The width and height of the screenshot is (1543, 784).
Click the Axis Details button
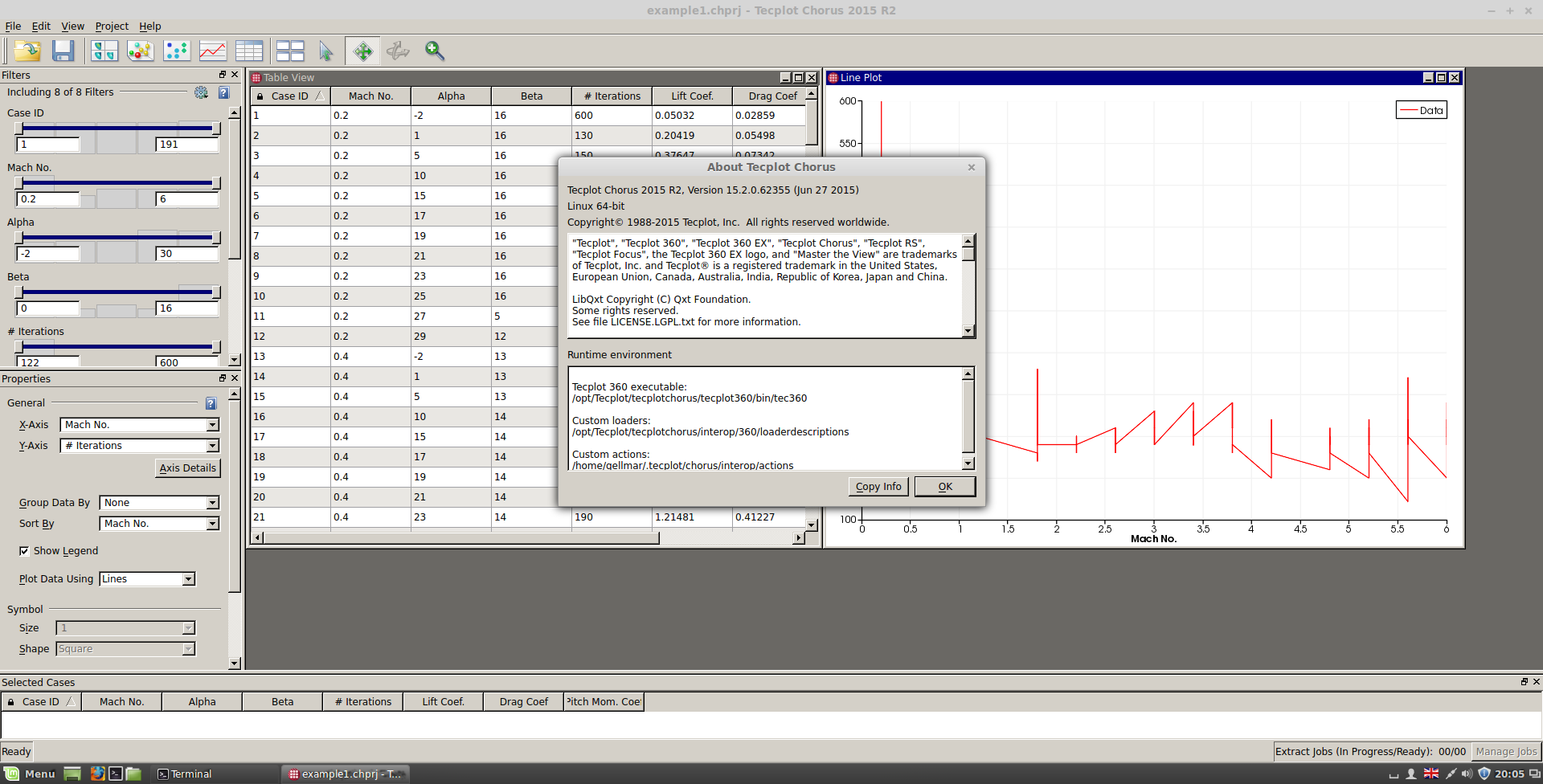click(187, 468)
